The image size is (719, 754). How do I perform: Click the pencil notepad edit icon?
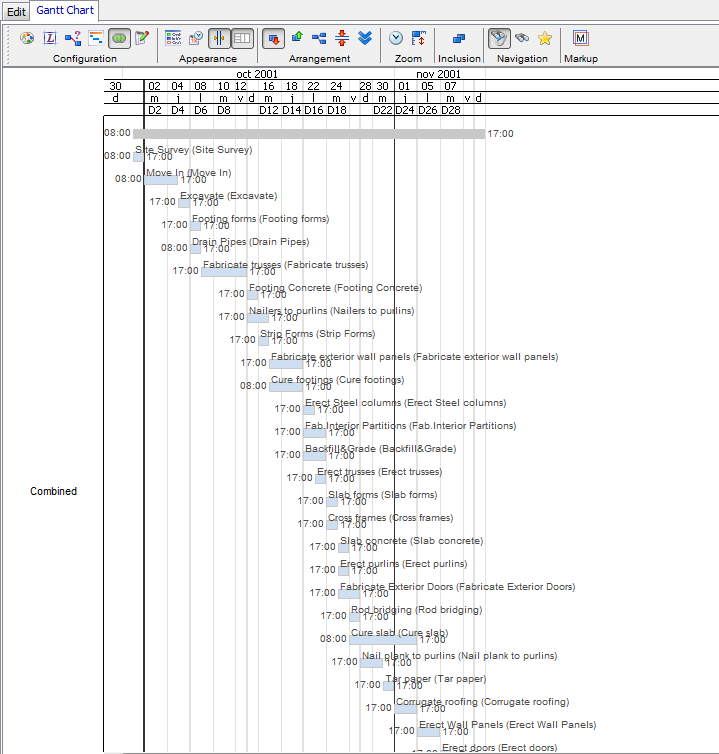(142, 38)
